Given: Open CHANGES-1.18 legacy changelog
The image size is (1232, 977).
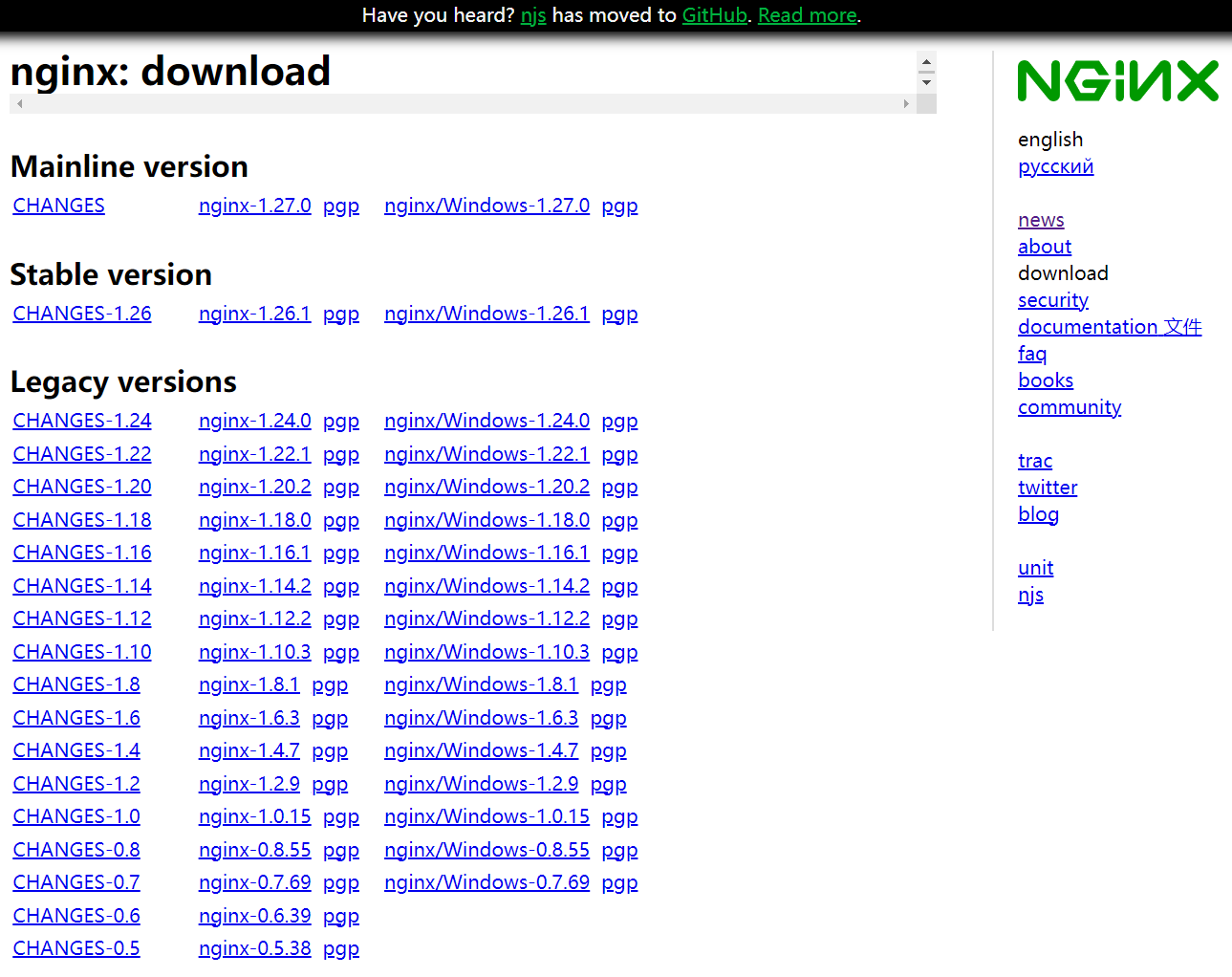Looking at the screenshot, I should tap(82, 520).
